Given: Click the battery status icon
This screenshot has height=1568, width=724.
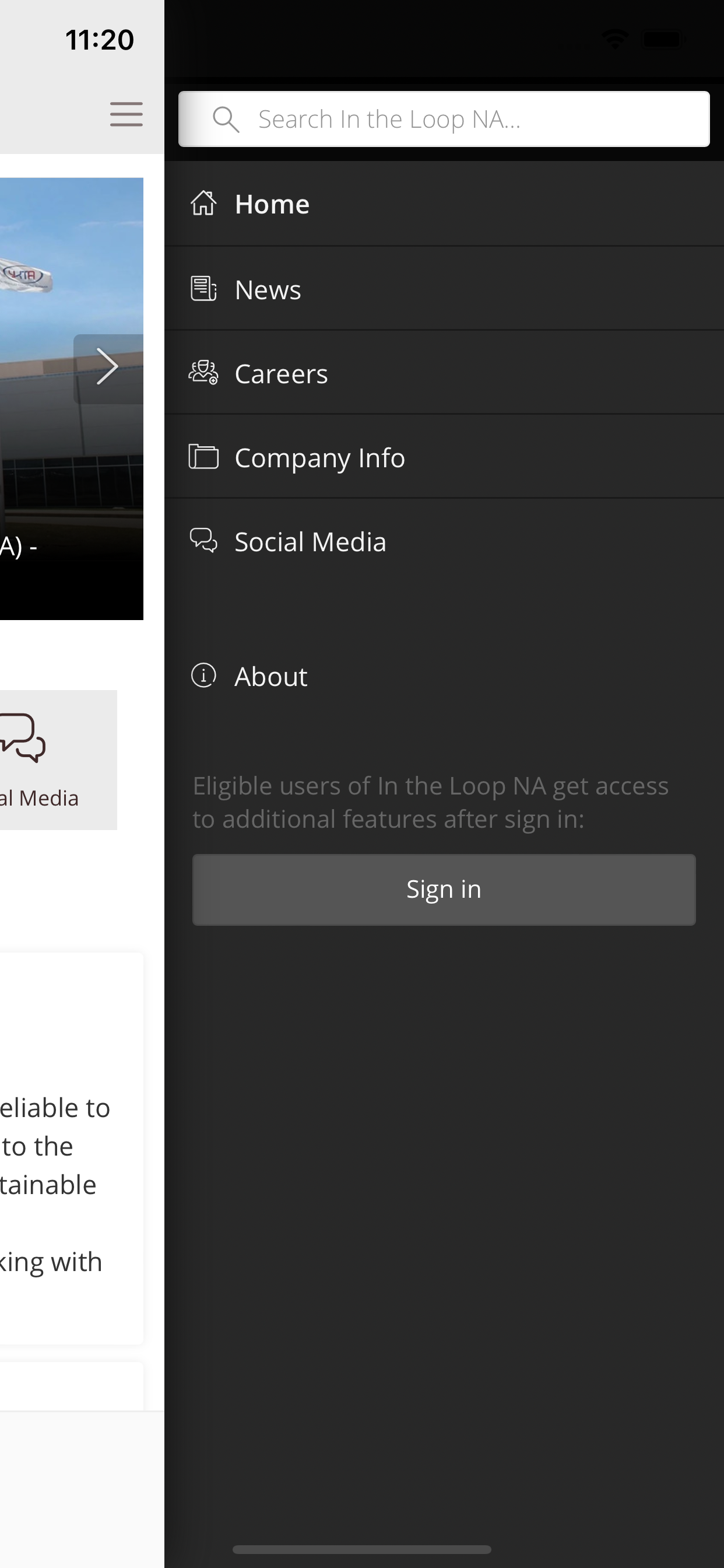Looking at the screenshot, I should click(x=663, y=40).
